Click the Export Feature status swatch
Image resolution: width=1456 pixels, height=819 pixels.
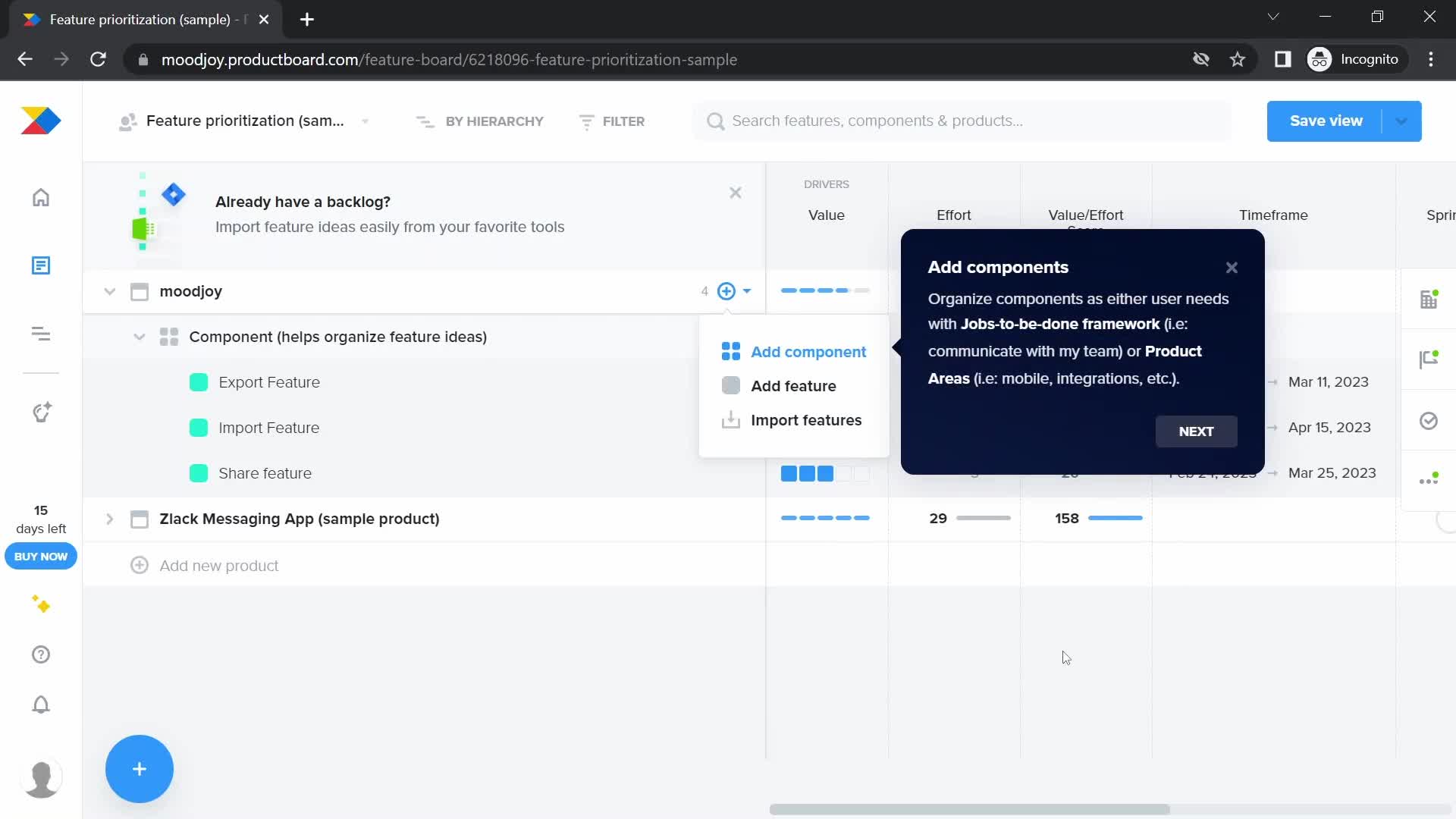199,382
